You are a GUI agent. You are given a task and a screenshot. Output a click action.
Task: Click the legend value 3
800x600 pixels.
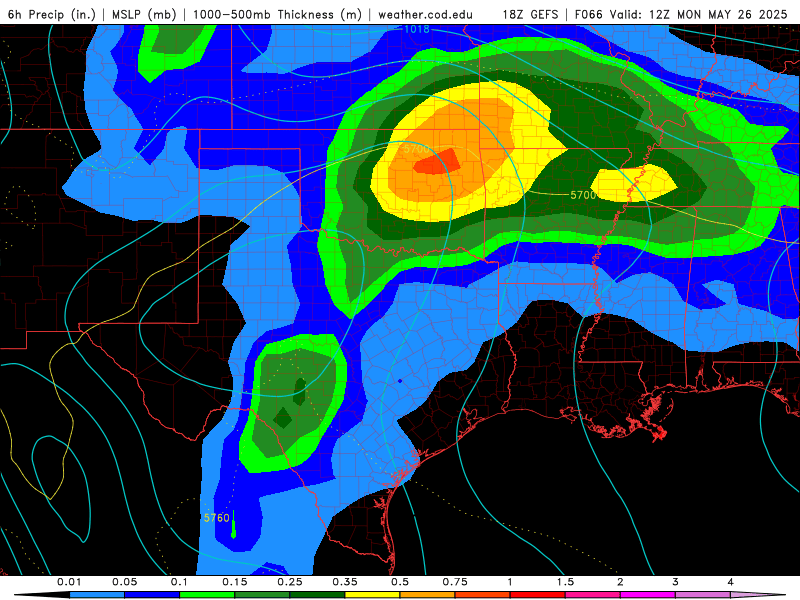(676, 582)
